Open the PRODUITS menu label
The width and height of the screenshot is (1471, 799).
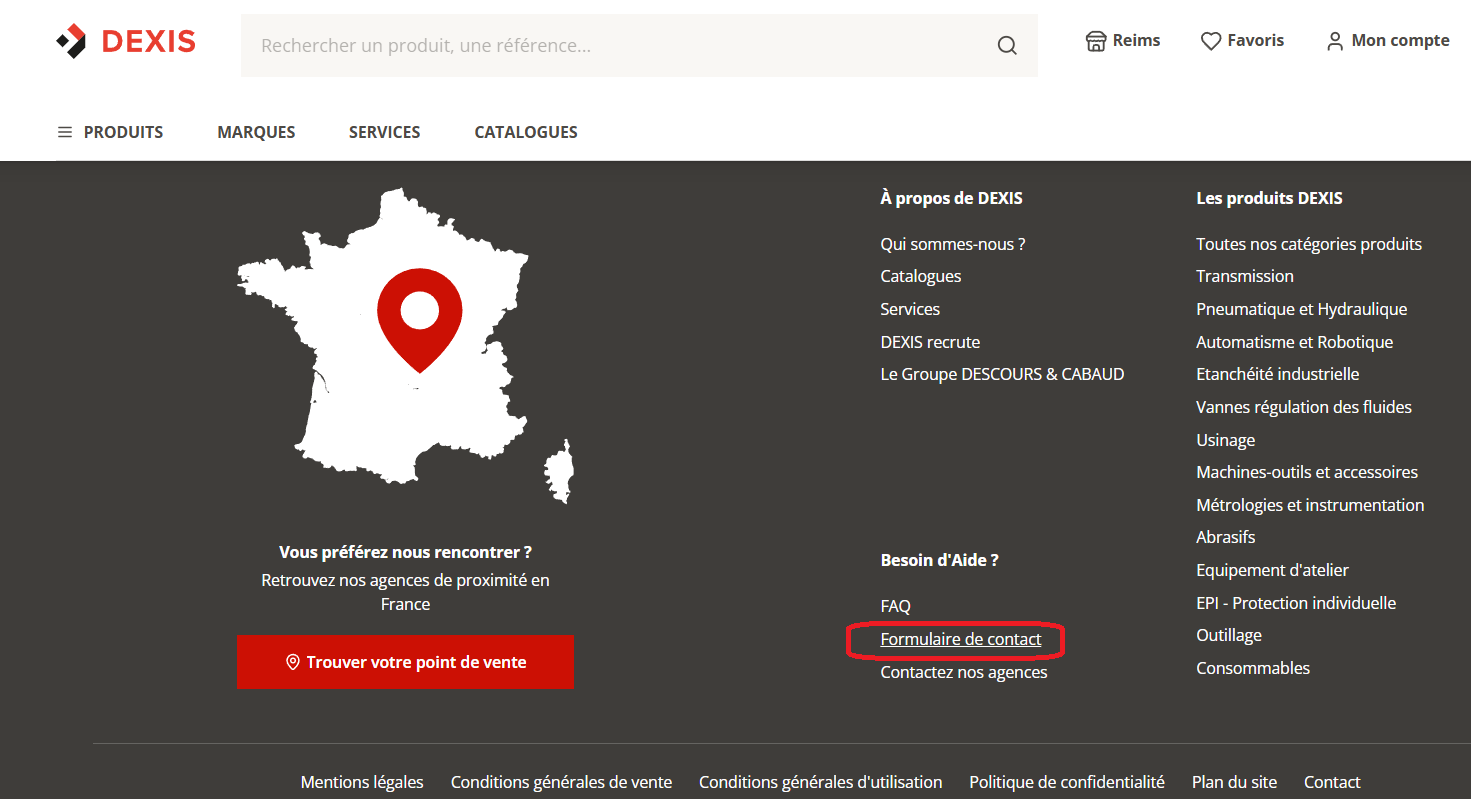pyautogui.click(x=123, y=132)
